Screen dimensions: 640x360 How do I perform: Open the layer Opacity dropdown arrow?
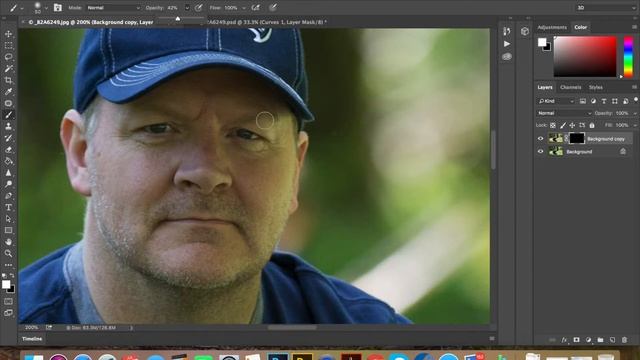pos(635,113)
